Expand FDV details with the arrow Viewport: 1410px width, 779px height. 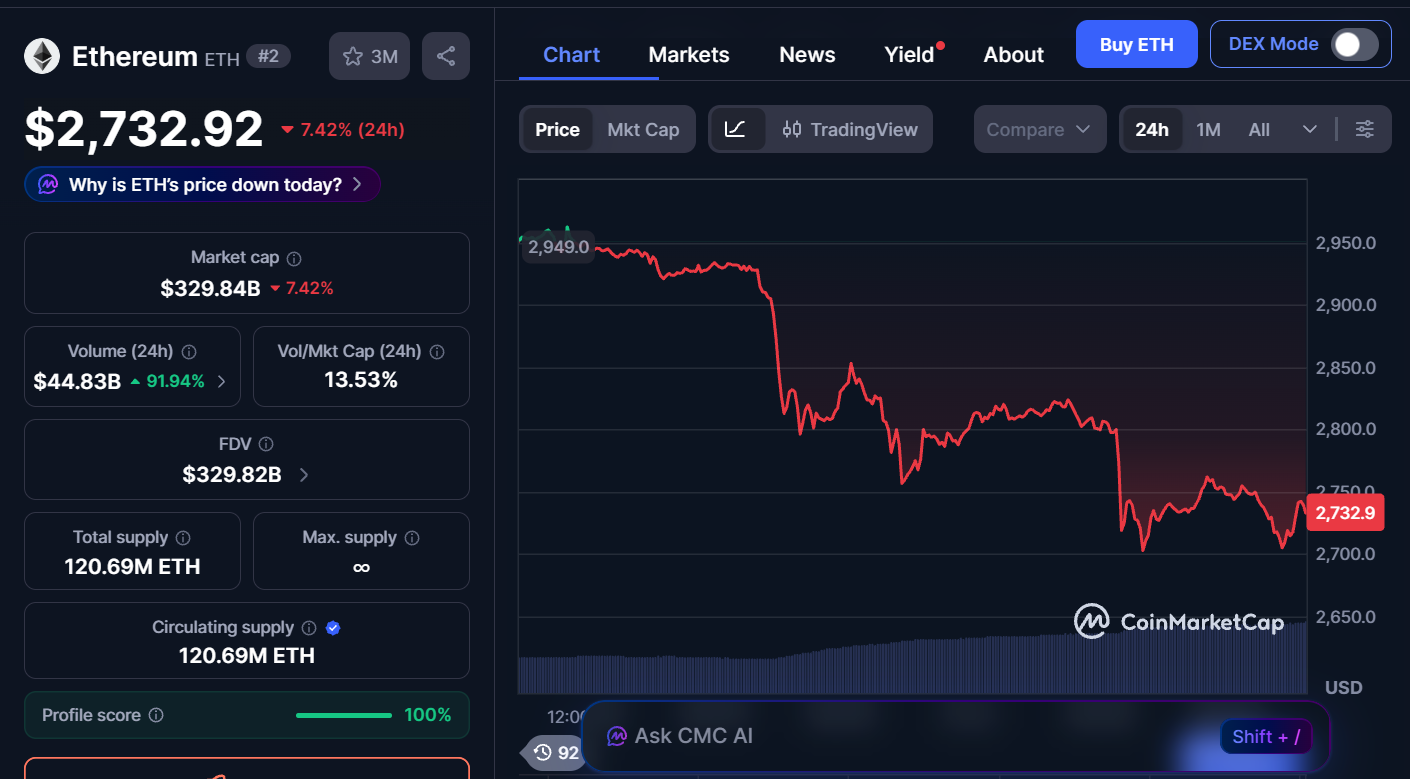303,474
